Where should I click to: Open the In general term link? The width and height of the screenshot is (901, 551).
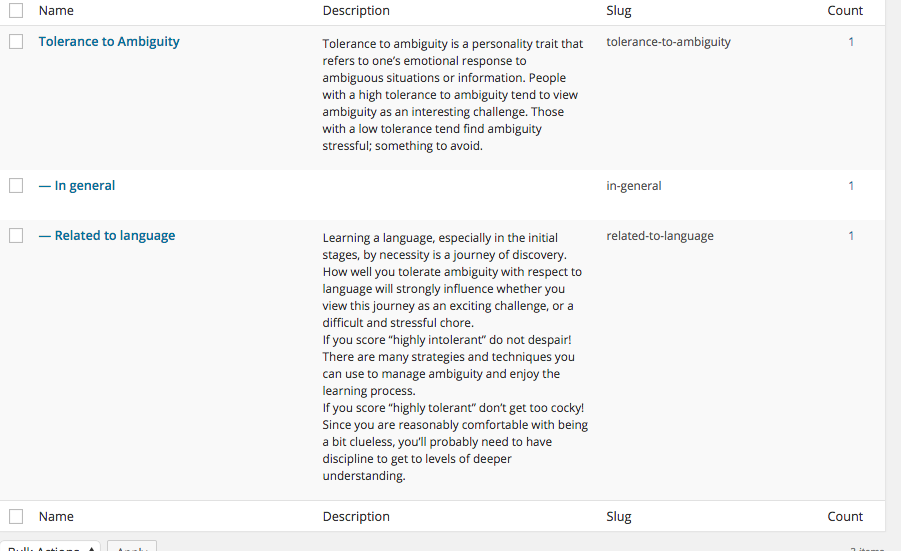tap(77, 186)
